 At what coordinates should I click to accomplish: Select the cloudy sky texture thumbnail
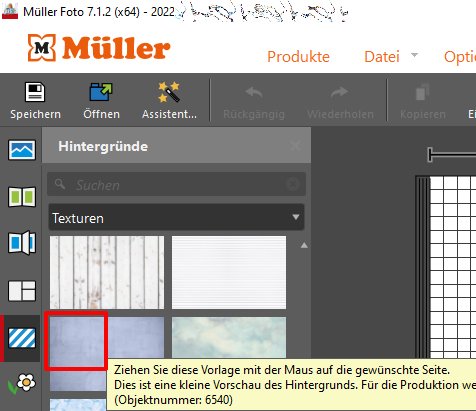coord(229,337)
